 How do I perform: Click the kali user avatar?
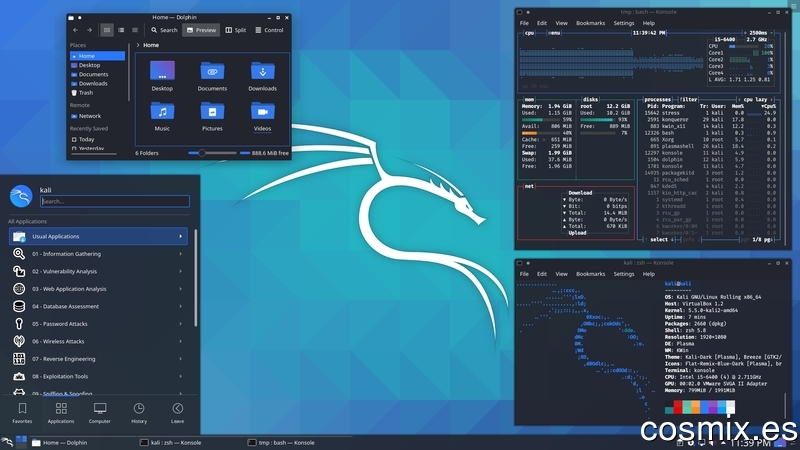point(21,196)
